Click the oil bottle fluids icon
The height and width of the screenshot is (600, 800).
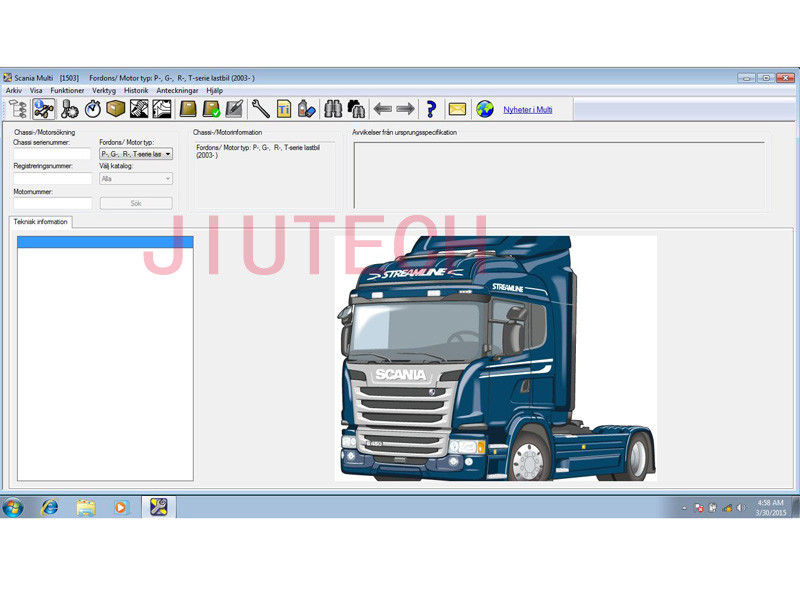pyautogui.click(x=306, y=109)
